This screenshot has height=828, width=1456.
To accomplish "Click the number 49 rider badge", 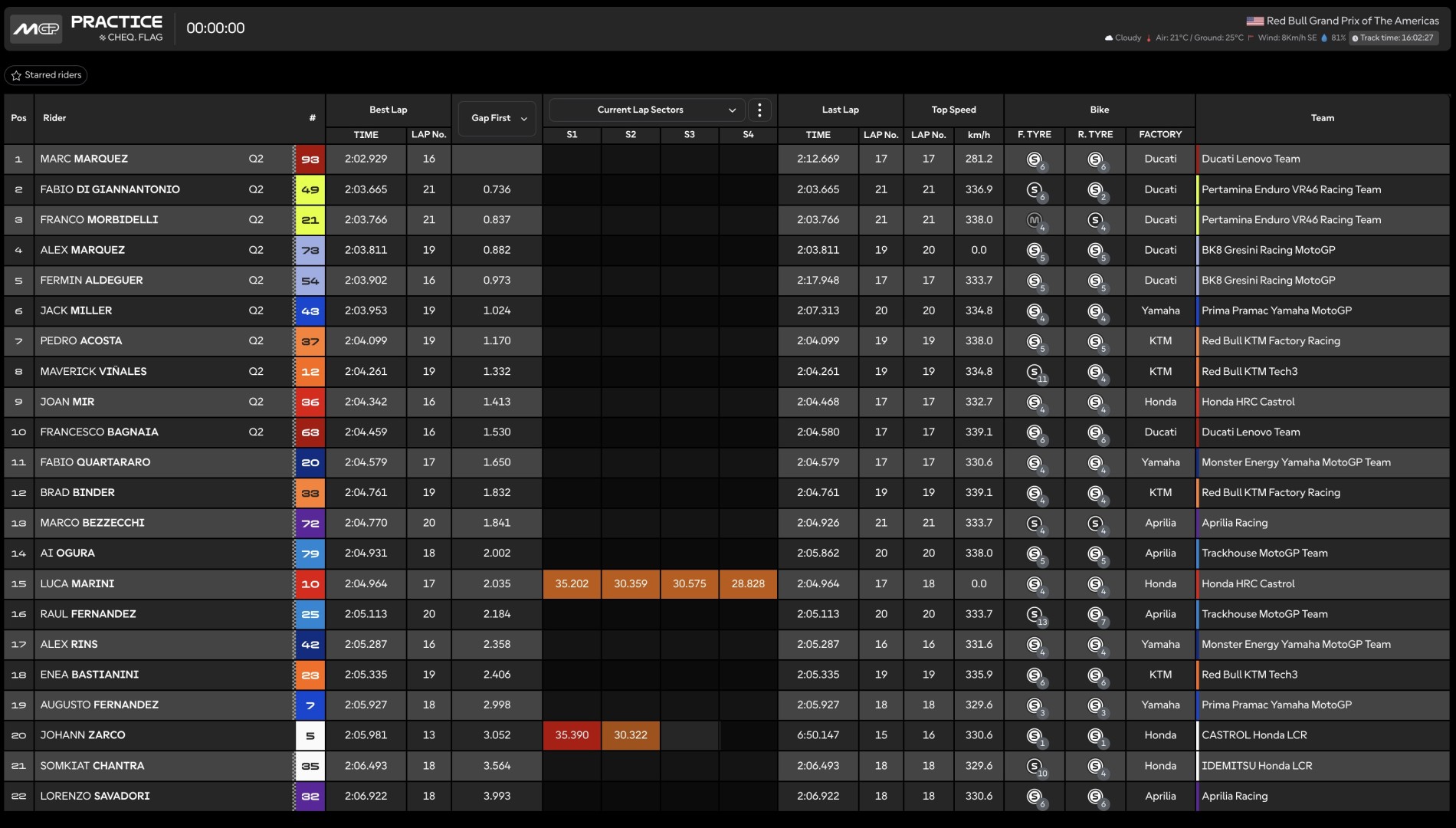I will [x=310, y=189].
